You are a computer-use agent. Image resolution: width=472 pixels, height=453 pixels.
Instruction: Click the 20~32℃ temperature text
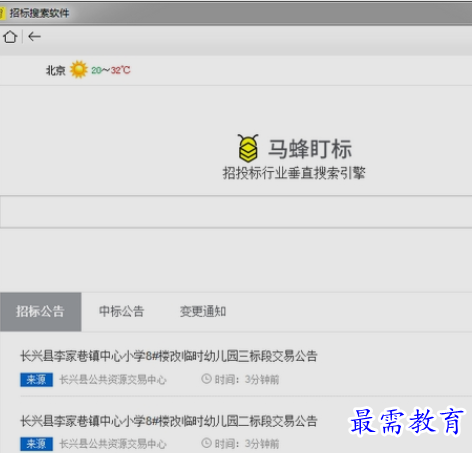(x=111, y=70)
